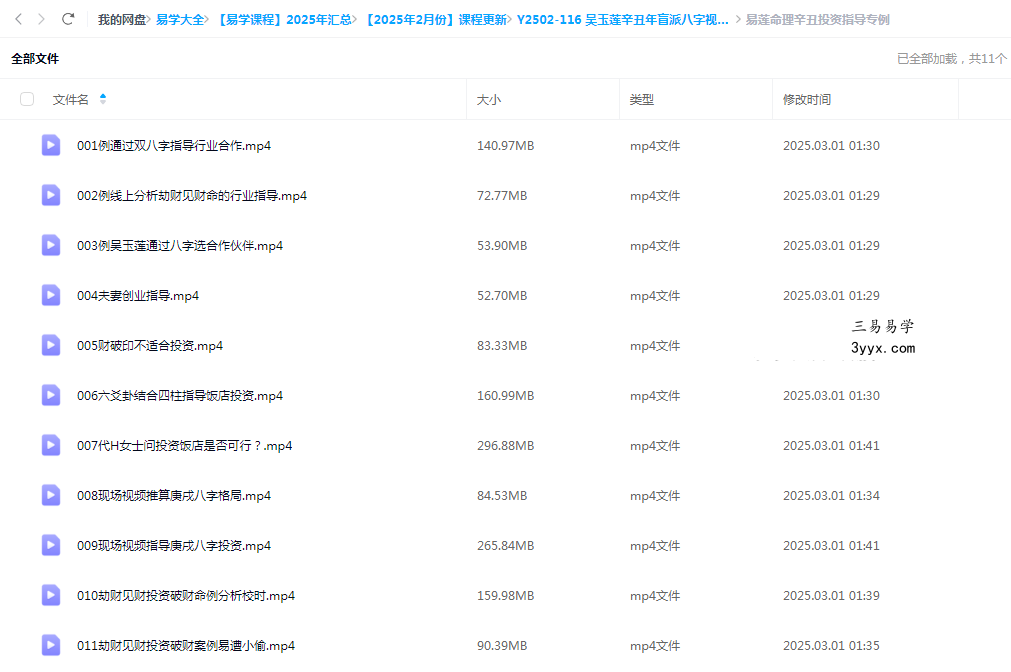The height and width of the screenshot is (672, 1011).
Task: Sort by 类型 column header
Action: tap(642, 100)
